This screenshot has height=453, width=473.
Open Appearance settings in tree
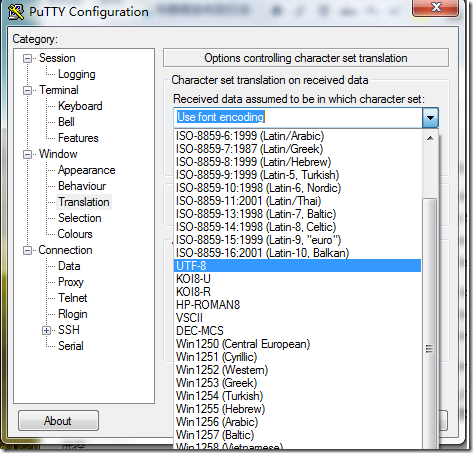(x=86, y=170)
